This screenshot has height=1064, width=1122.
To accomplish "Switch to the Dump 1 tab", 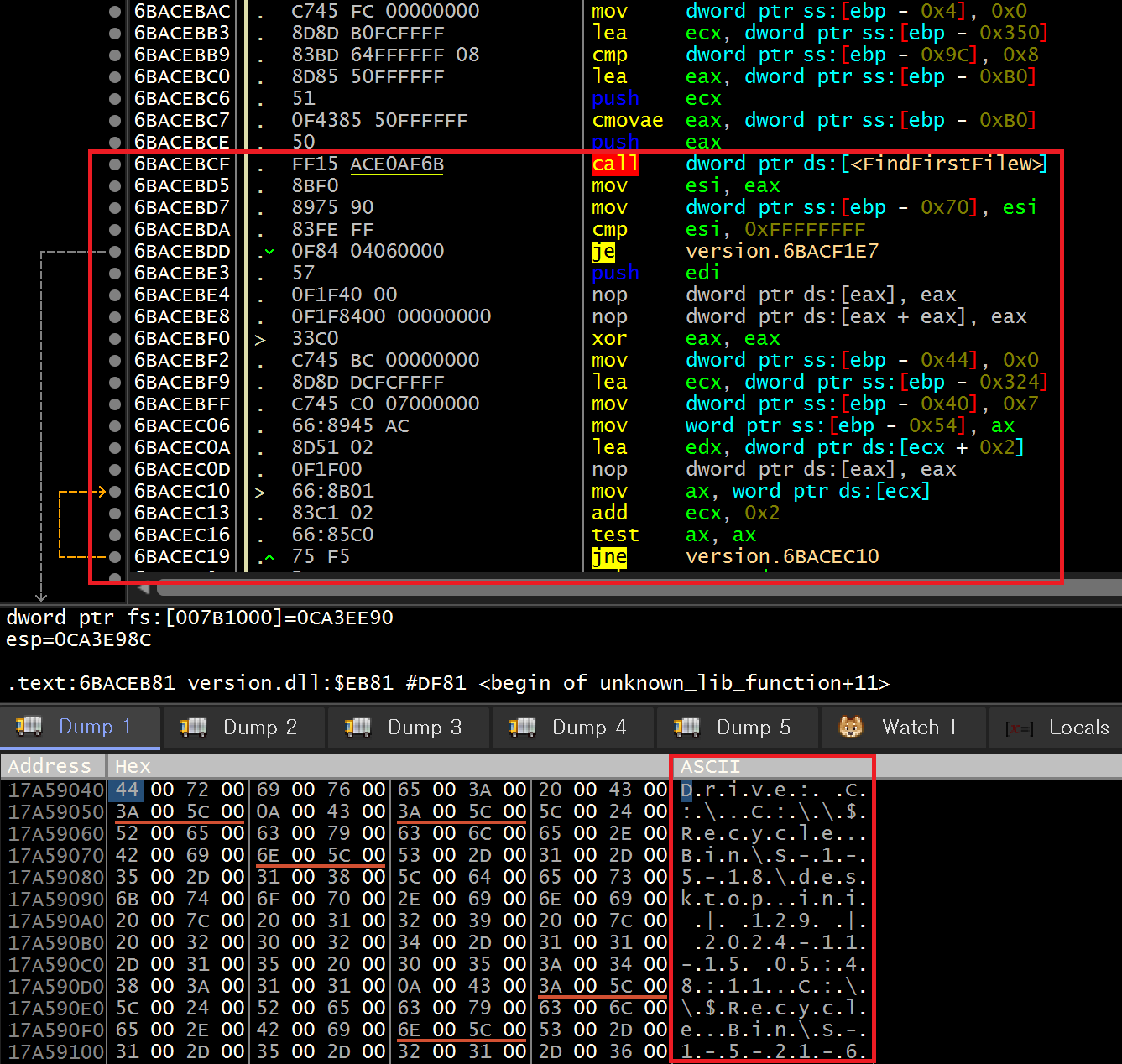I will point(80,727).
